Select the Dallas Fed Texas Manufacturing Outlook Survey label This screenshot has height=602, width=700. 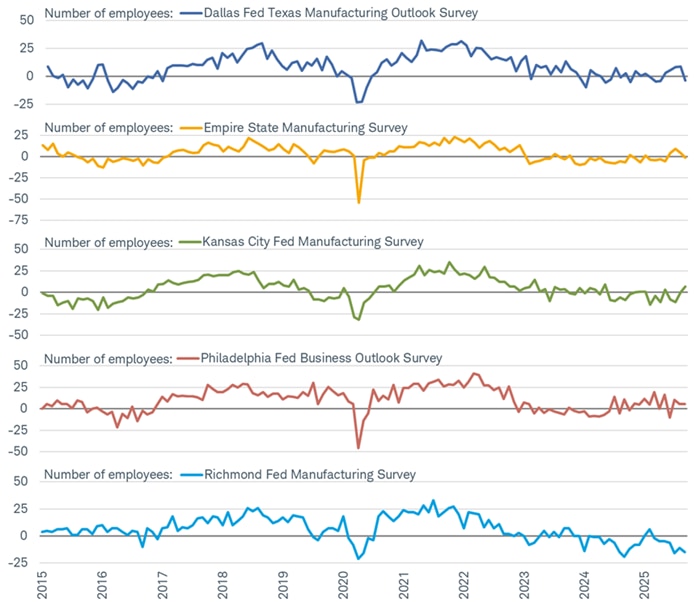[340, 14]
